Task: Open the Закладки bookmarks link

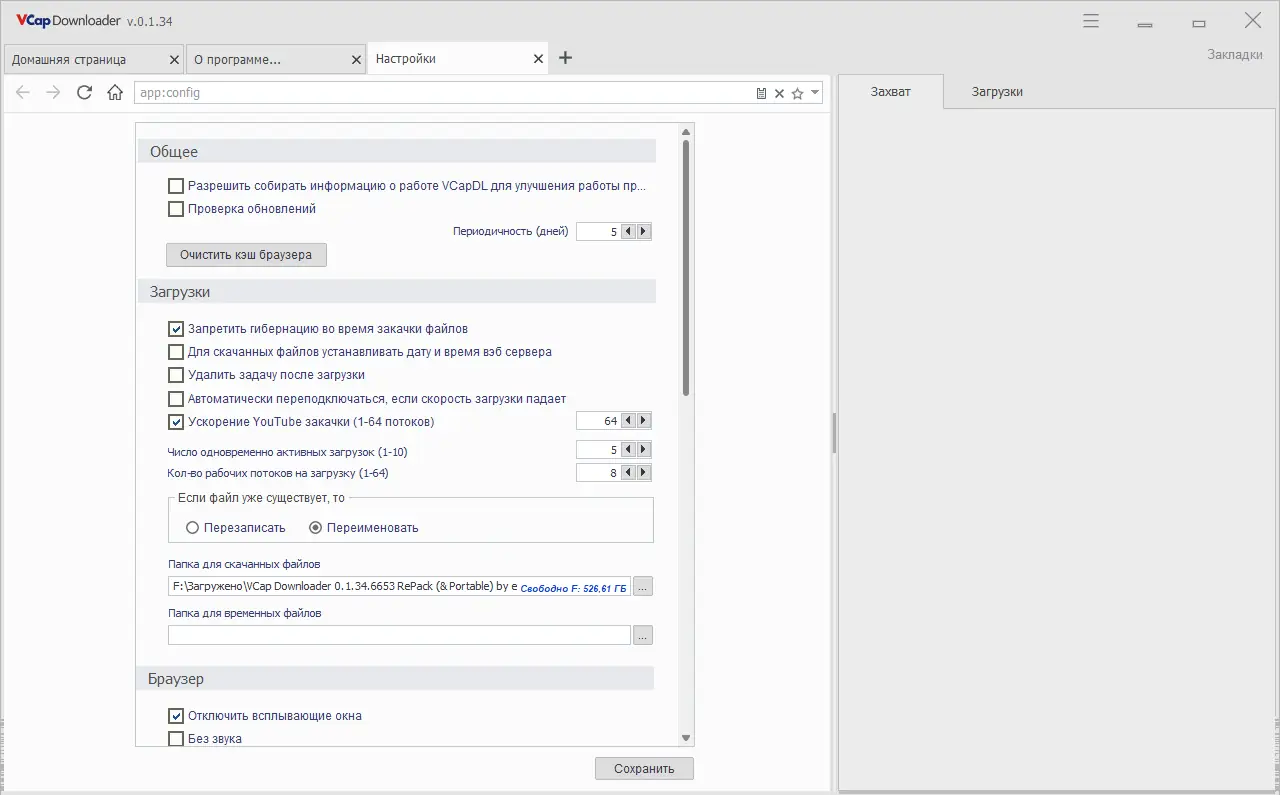Action: 1235,54
